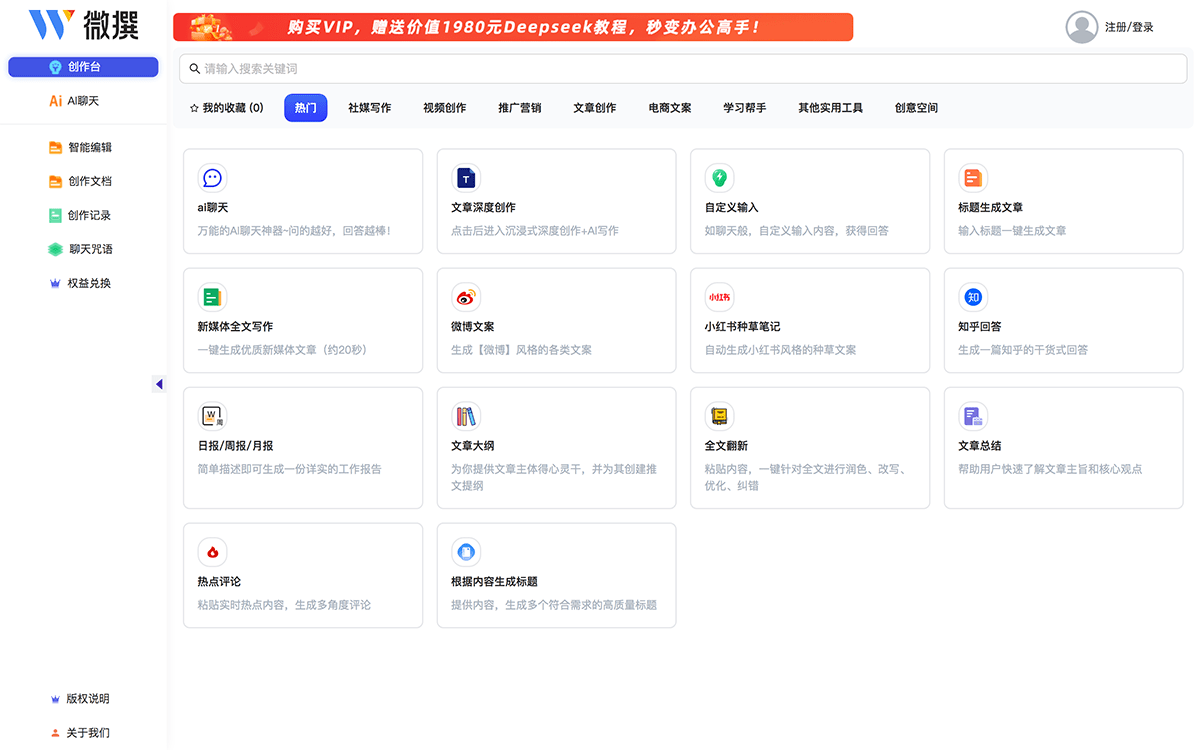Viewport: 1200px width, 750px height.
Task: Switch to the 我的收藏 favorites tab
Action: [226, 107]
